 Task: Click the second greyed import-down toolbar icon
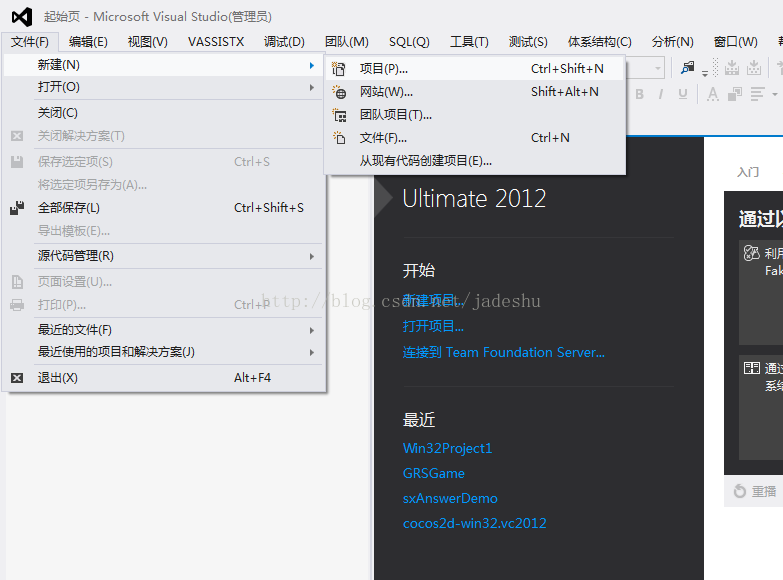pos(754,67)
